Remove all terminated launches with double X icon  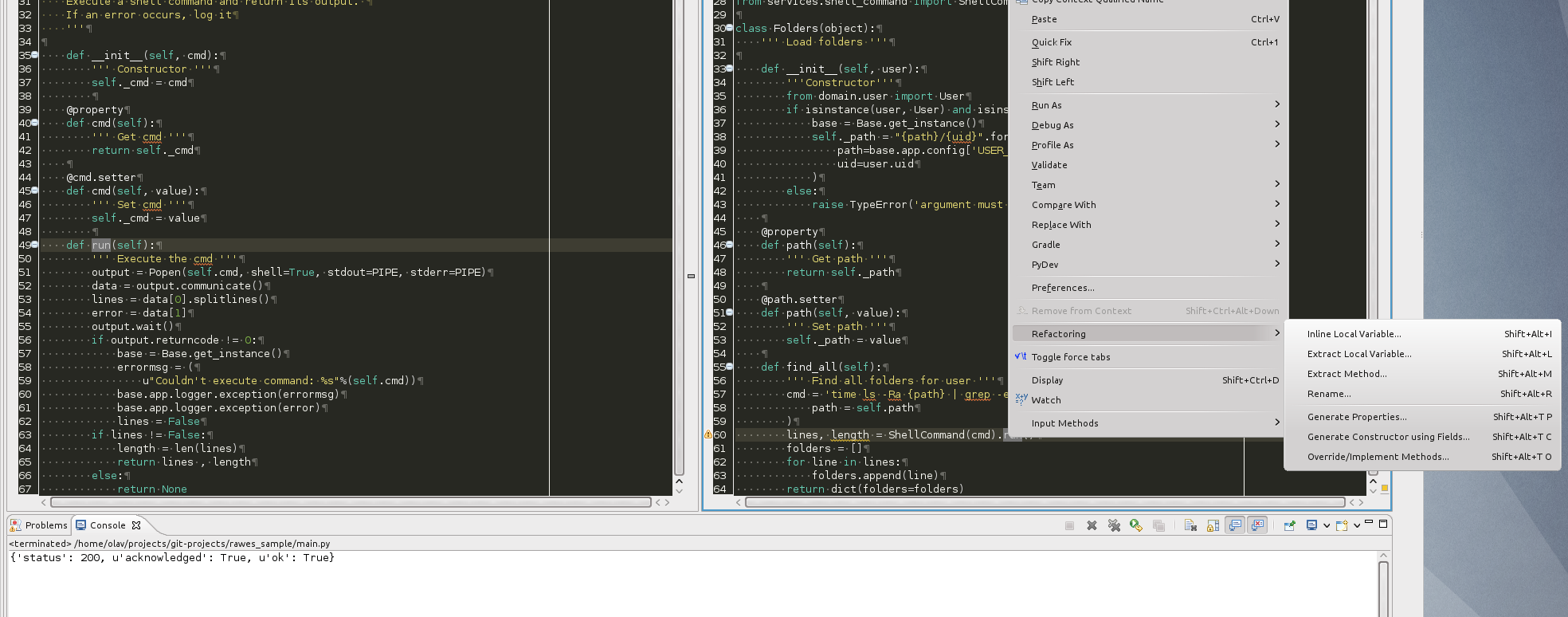pos(1114,525)
